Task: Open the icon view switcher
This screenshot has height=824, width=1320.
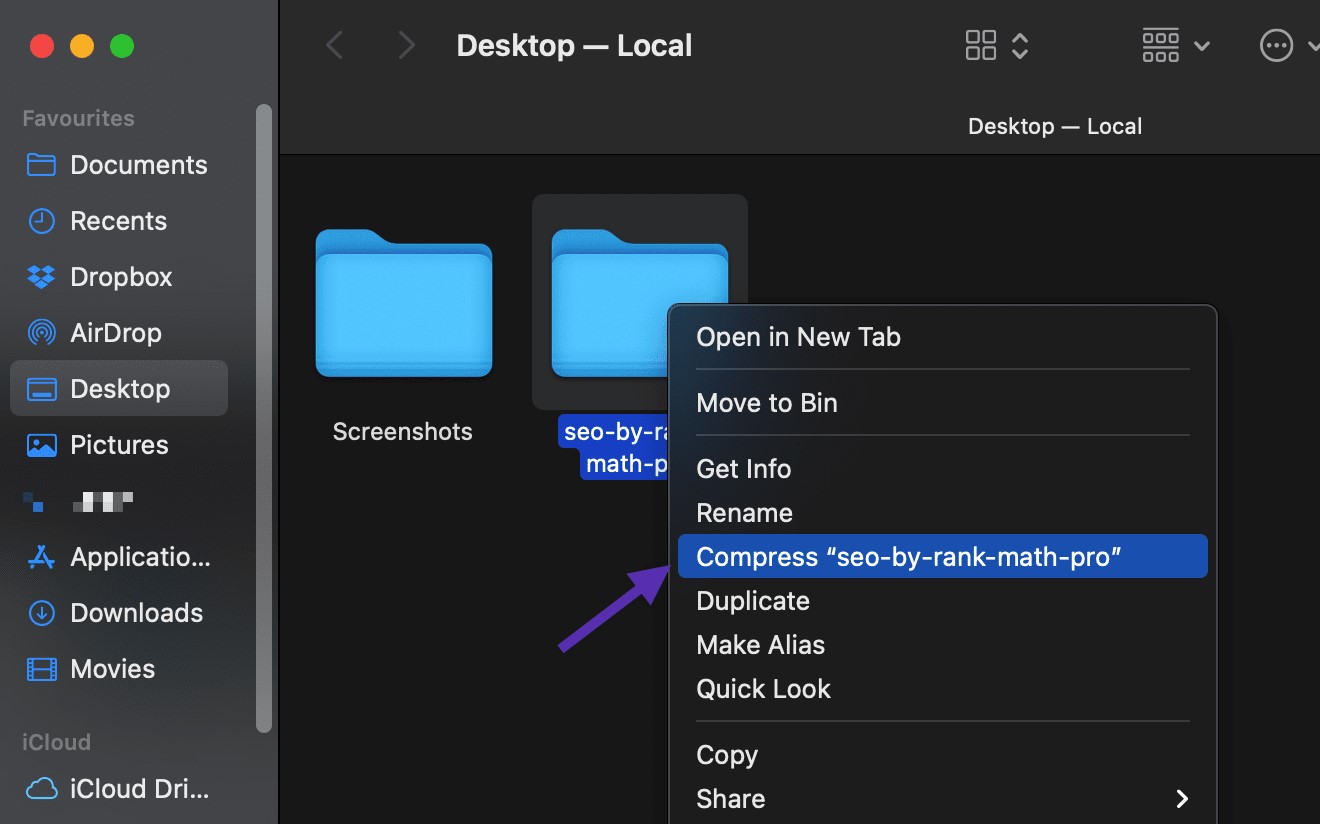Action: coord(997,46)
